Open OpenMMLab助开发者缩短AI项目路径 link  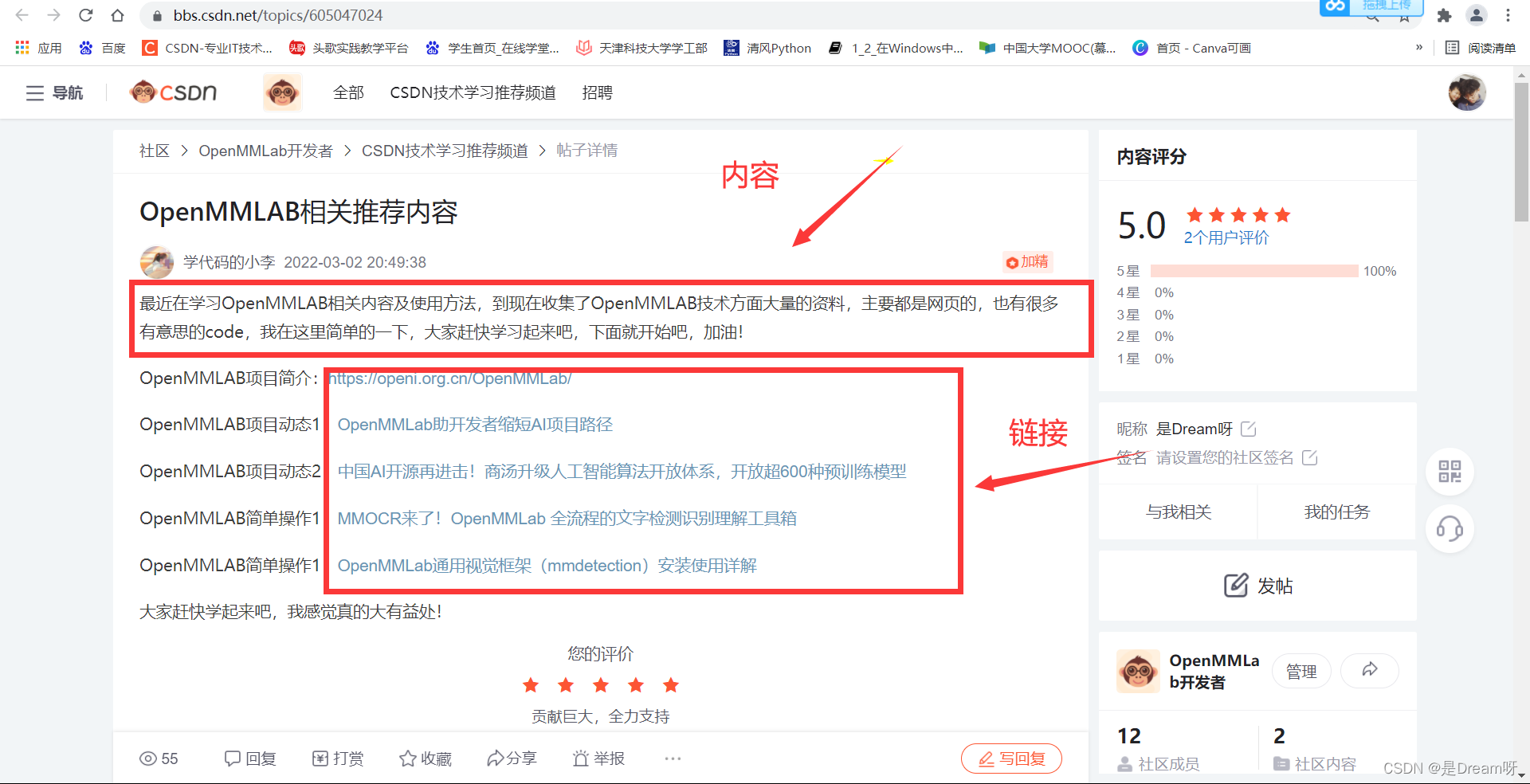pyautogui.click(x=475, y=425)
